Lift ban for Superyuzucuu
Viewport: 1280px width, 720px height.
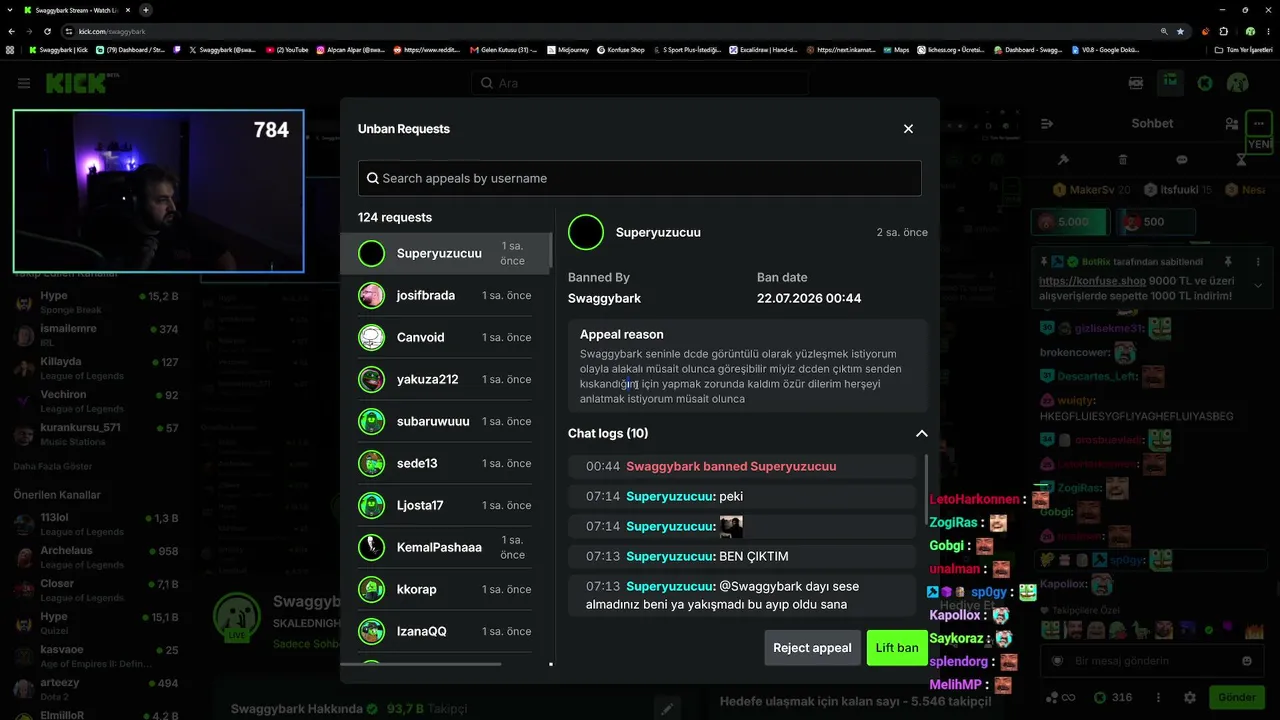pyautogui.click(x=897, y=648)
